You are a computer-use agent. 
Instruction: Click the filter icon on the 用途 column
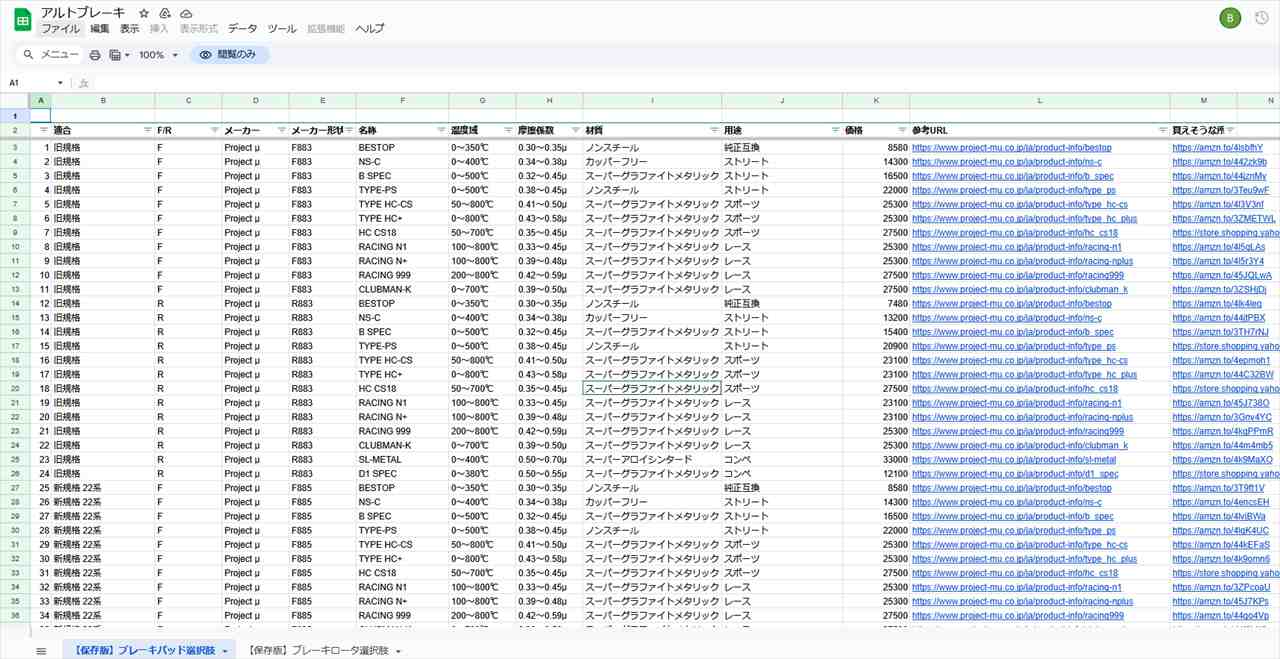pyautogui.click(x=834, y=131)
